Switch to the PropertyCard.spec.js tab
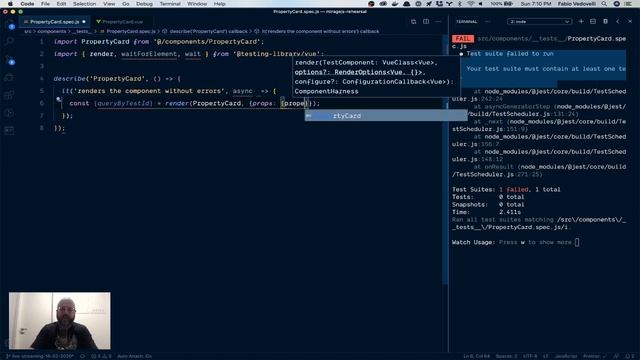 tap(55, 22)
